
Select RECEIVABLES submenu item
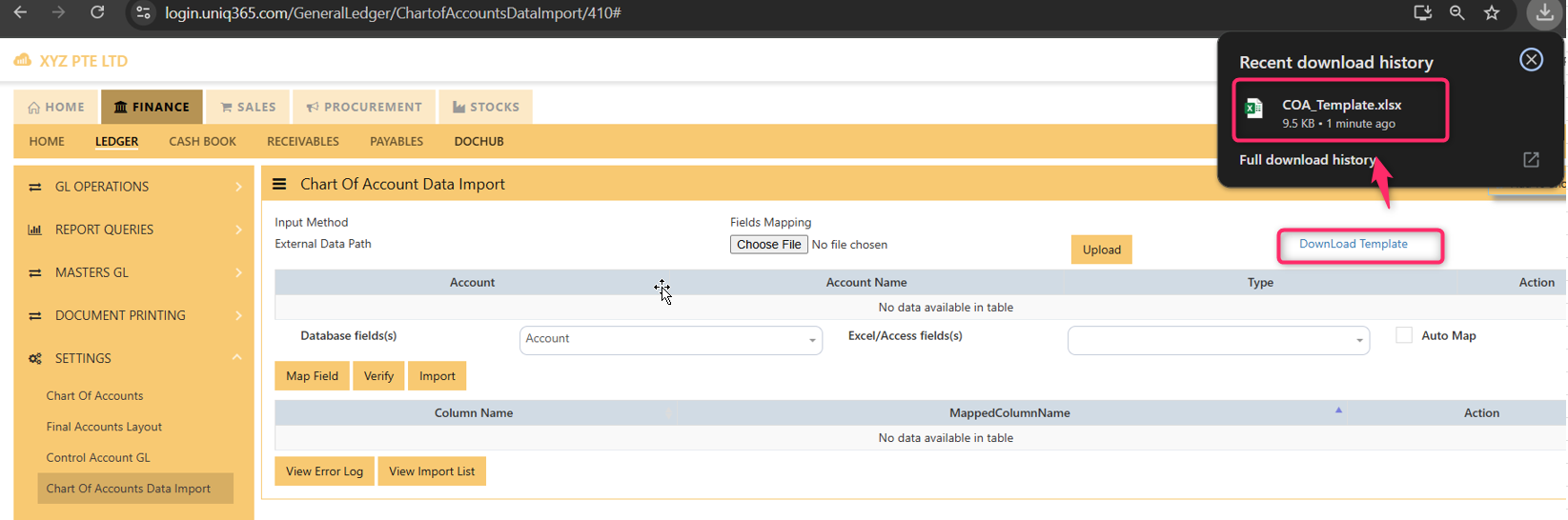[303, 141]
